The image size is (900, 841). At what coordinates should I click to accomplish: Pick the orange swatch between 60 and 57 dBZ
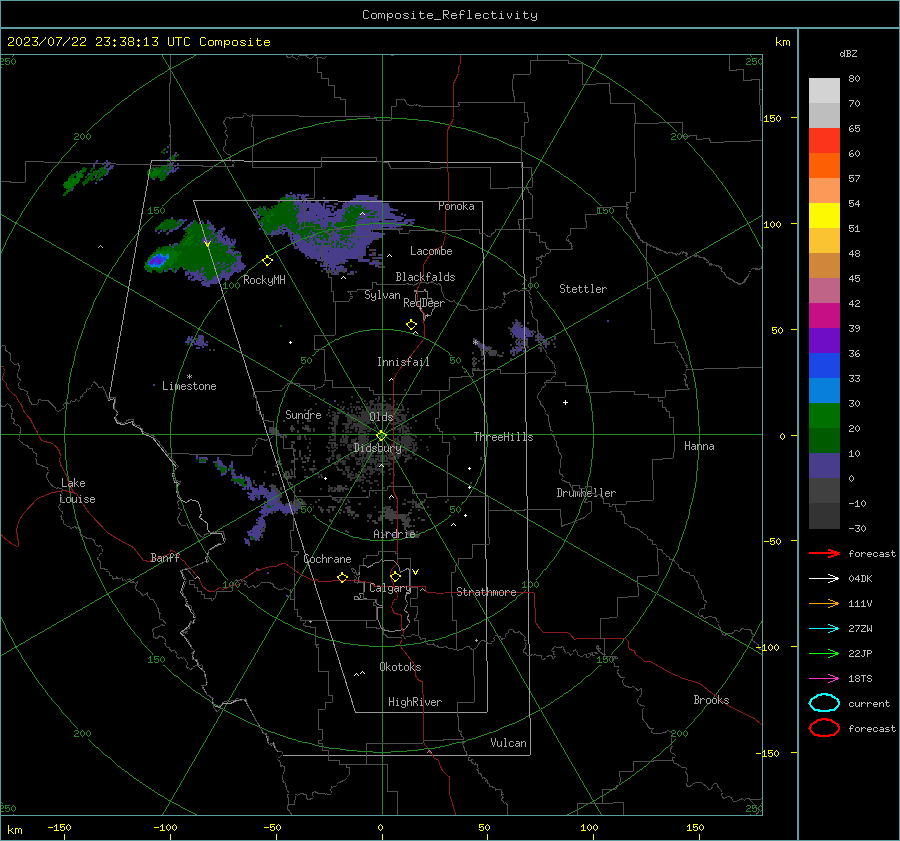pos(824,166)
